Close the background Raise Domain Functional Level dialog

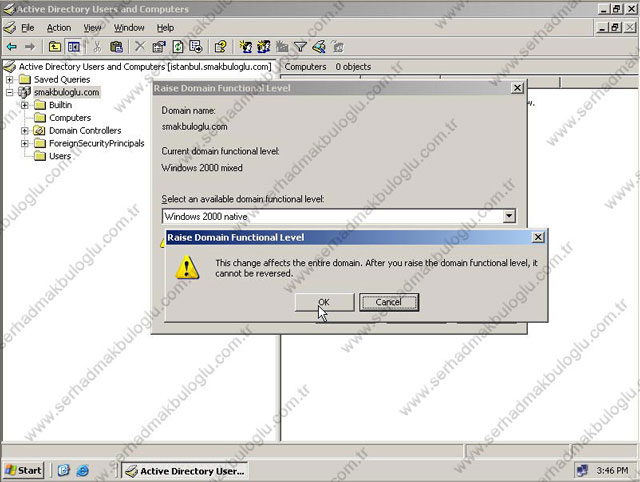click(517, 88)
